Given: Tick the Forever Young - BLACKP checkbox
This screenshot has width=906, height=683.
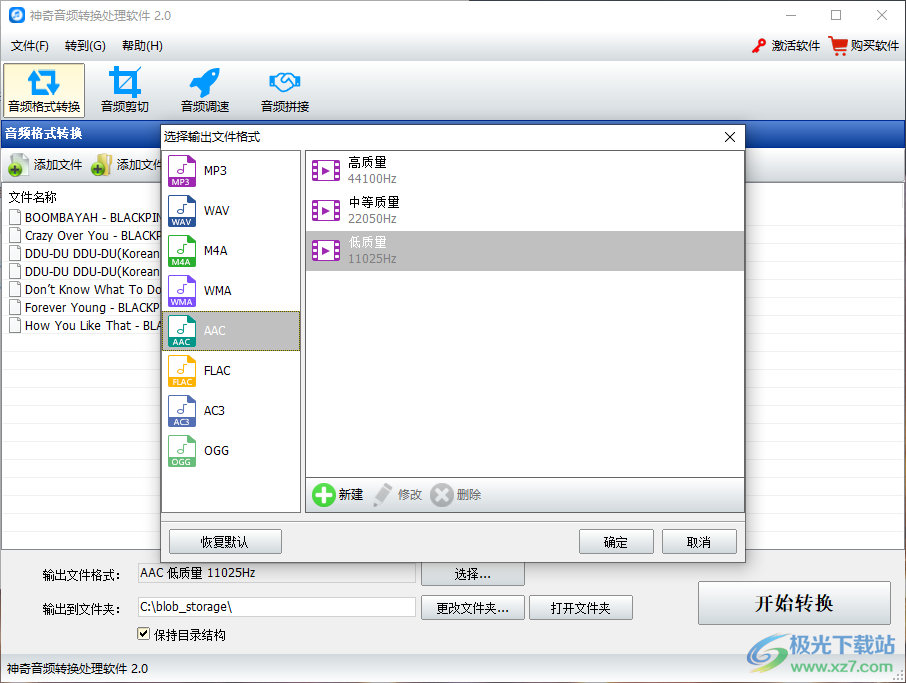Looking at the screenshot, I should click(x=14, y=307).
